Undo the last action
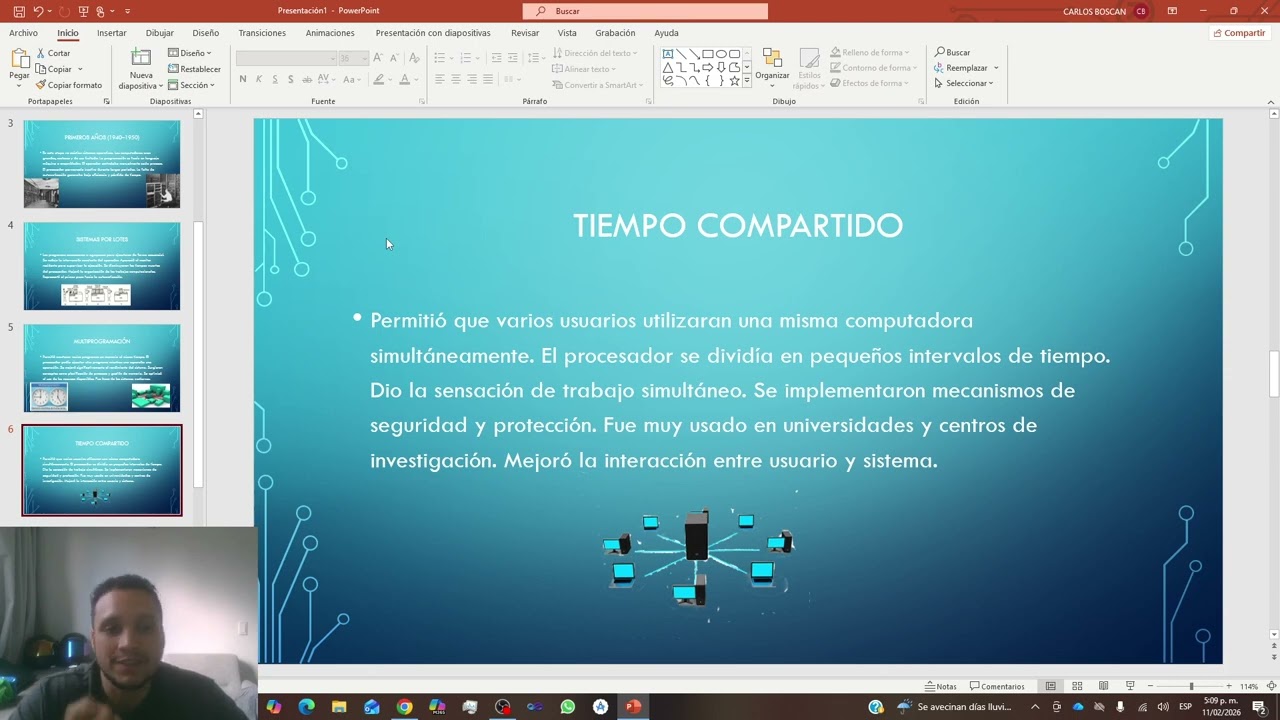Screen dimensions: 1280x720 38,11
